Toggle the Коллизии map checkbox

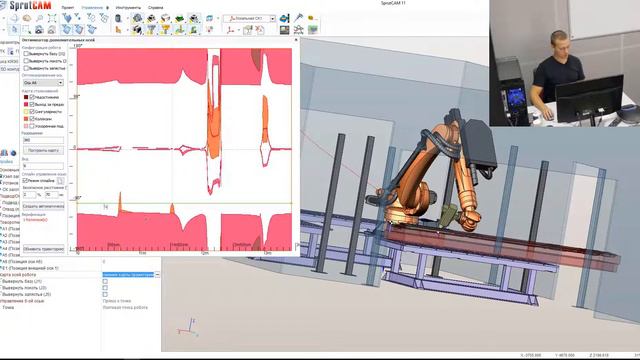click(x=32, y=119)
